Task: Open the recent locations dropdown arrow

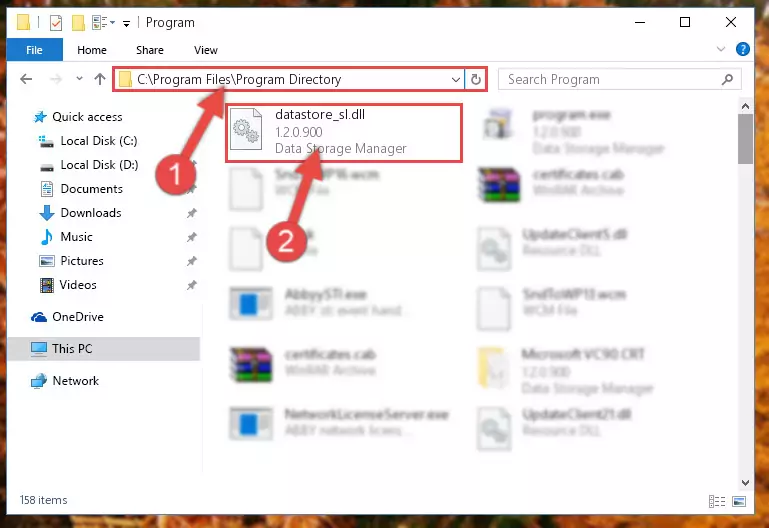Action: [x=79, y=78]
